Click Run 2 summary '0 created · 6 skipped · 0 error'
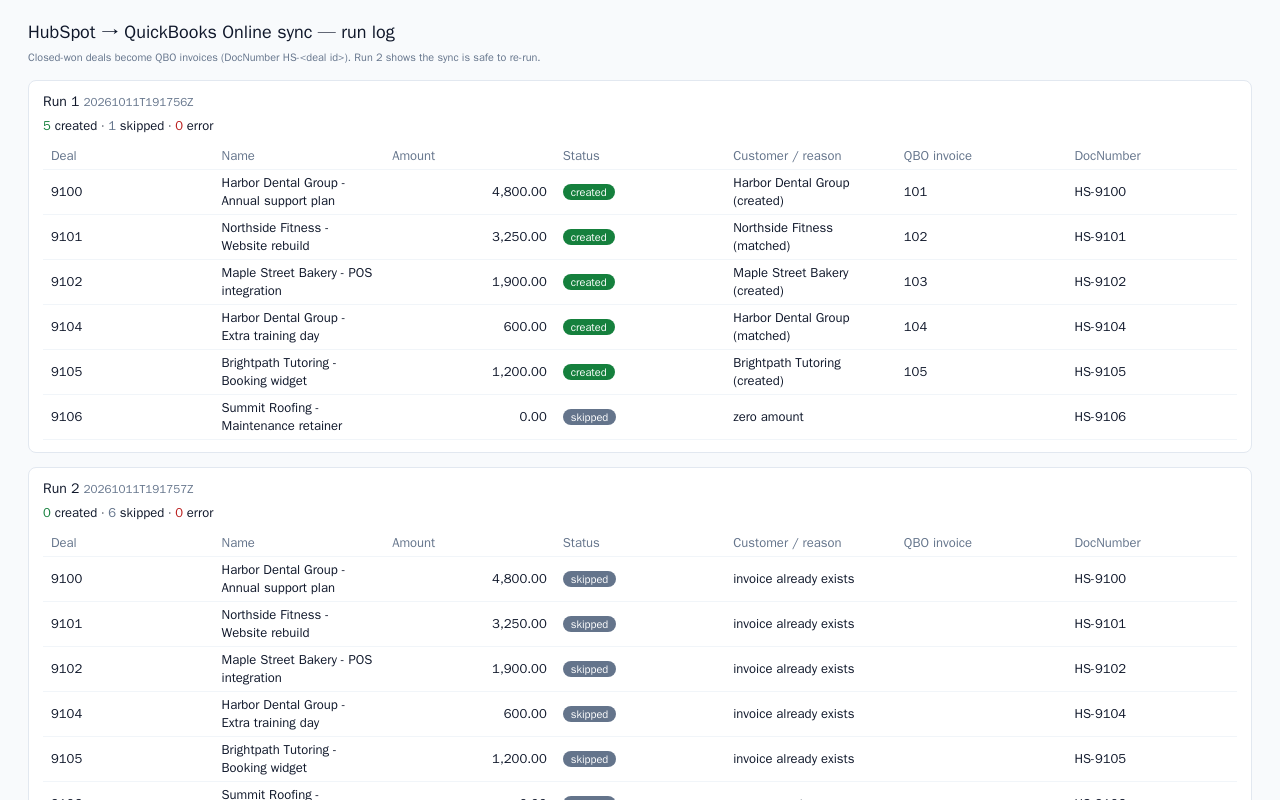This screenshot has height=800, width=1280. [128, 513]
